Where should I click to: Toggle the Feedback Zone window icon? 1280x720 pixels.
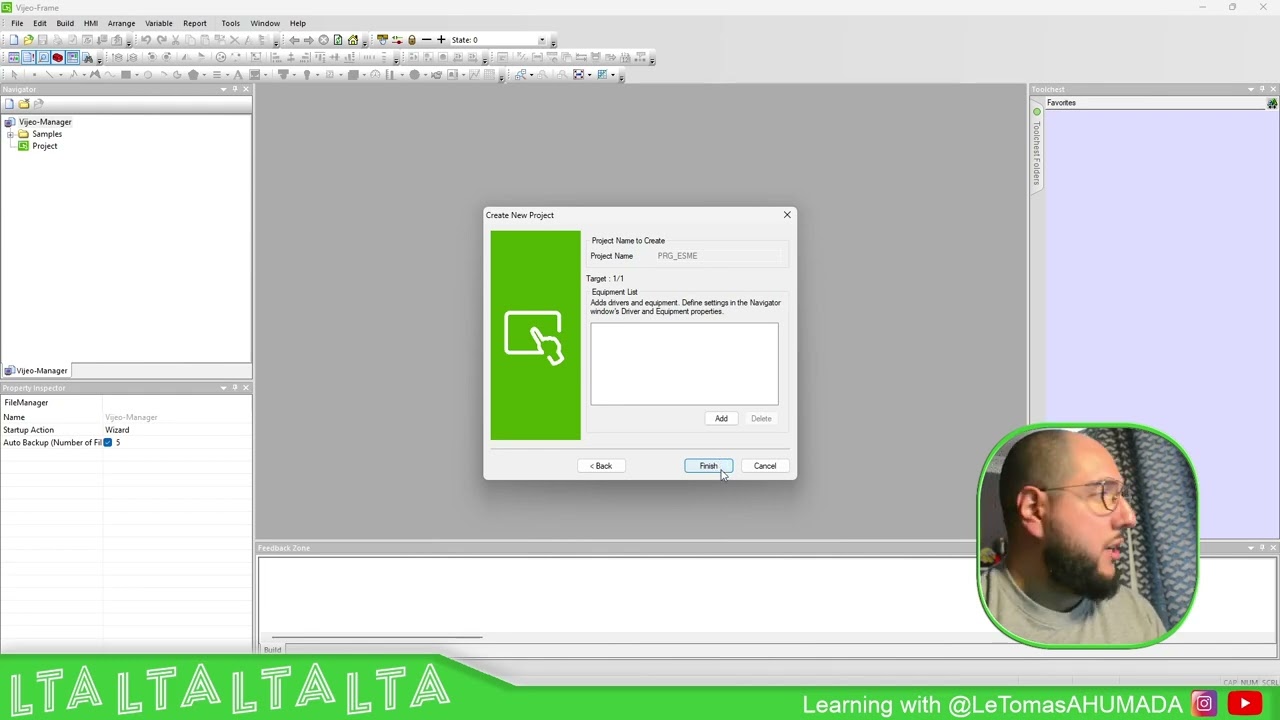(x=72, y=58)
